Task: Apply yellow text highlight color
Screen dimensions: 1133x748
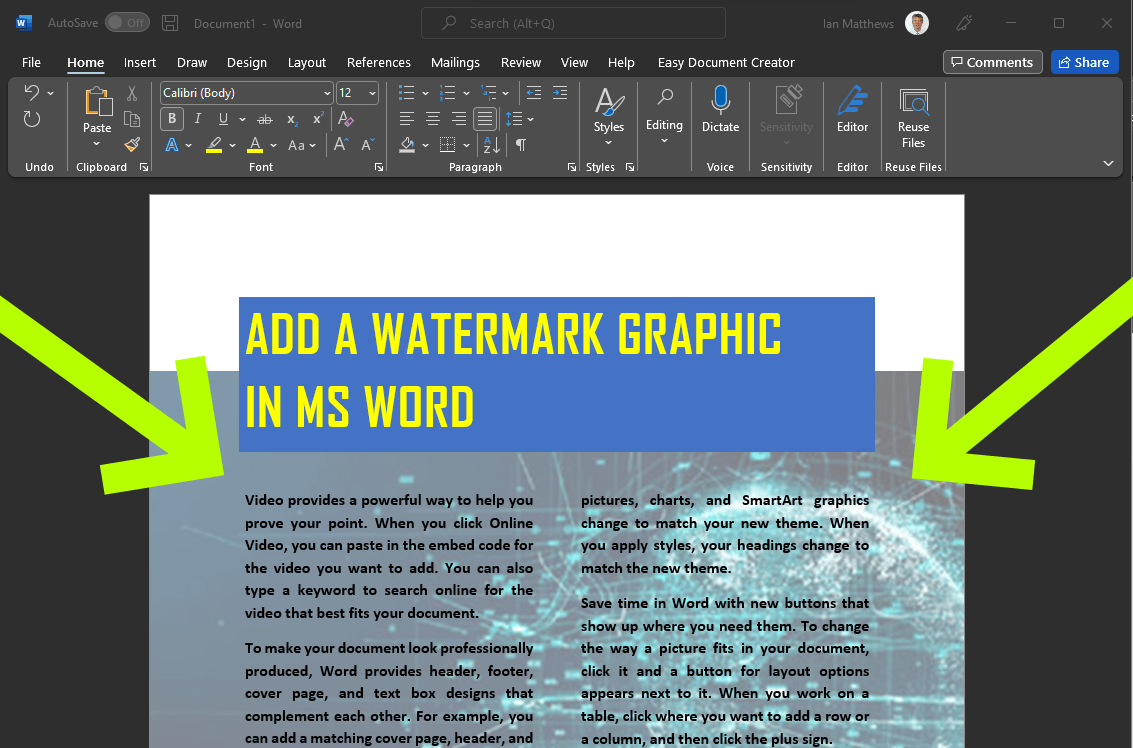Action: (214, 145)
